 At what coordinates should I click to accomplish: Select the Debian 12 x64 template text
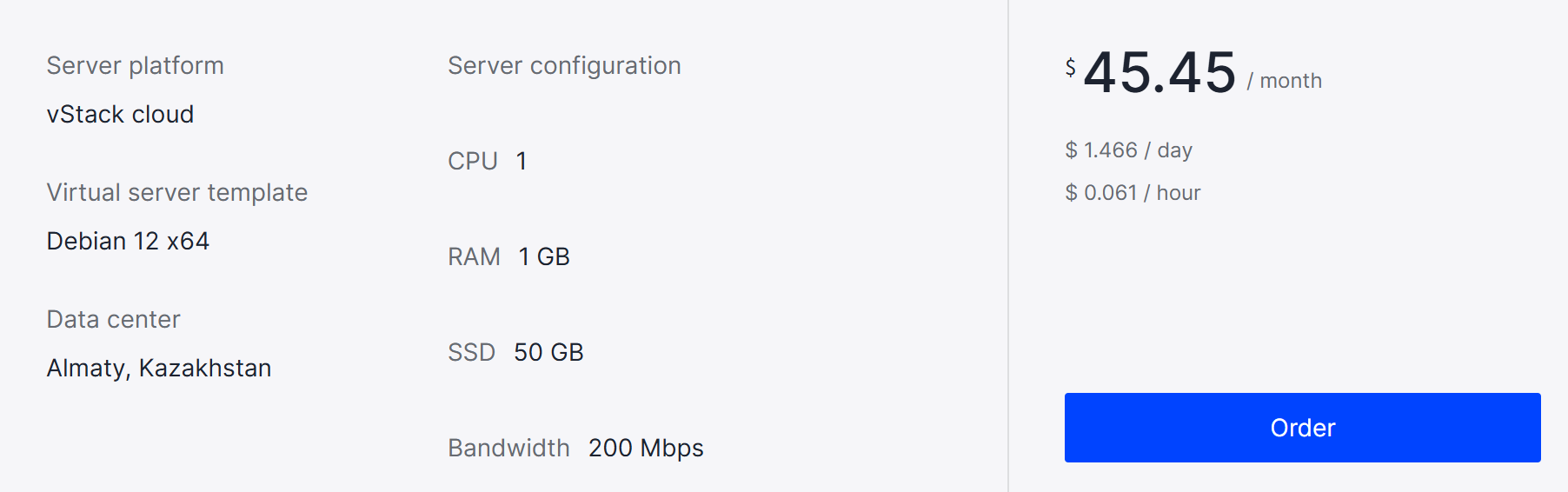pos(128,242)
